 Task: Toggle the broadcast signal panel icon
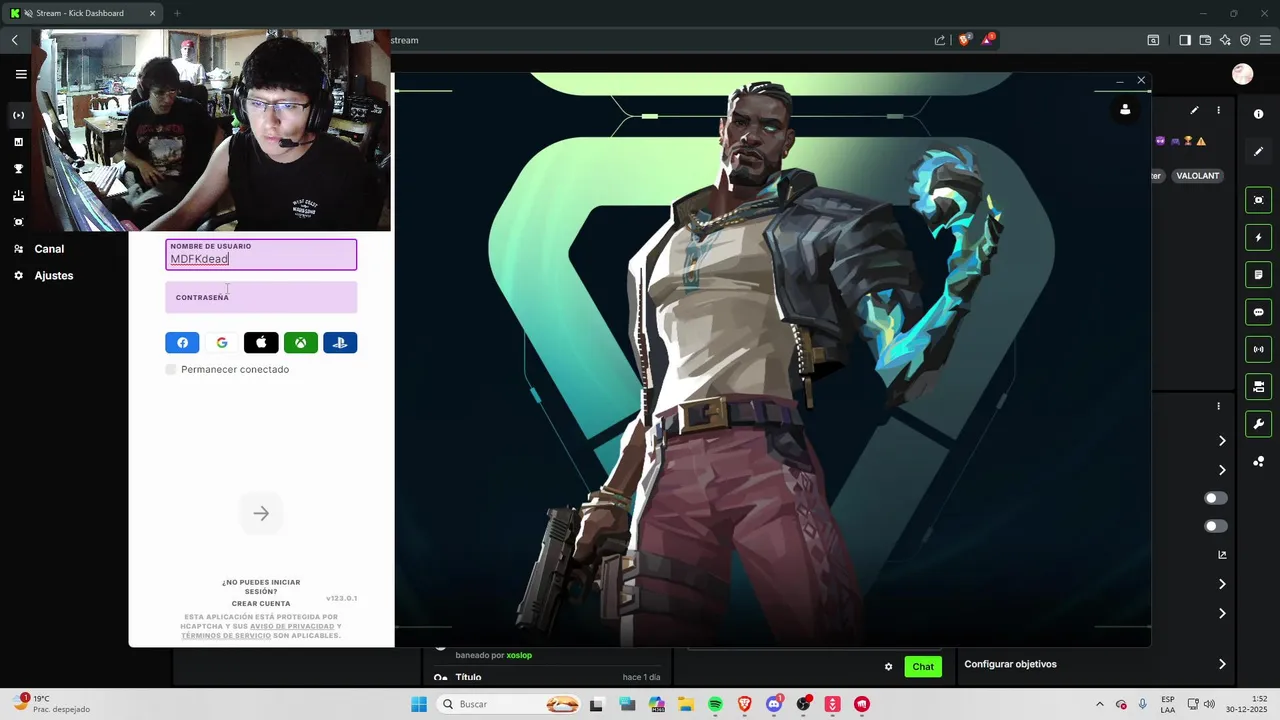click(1259, 349)
